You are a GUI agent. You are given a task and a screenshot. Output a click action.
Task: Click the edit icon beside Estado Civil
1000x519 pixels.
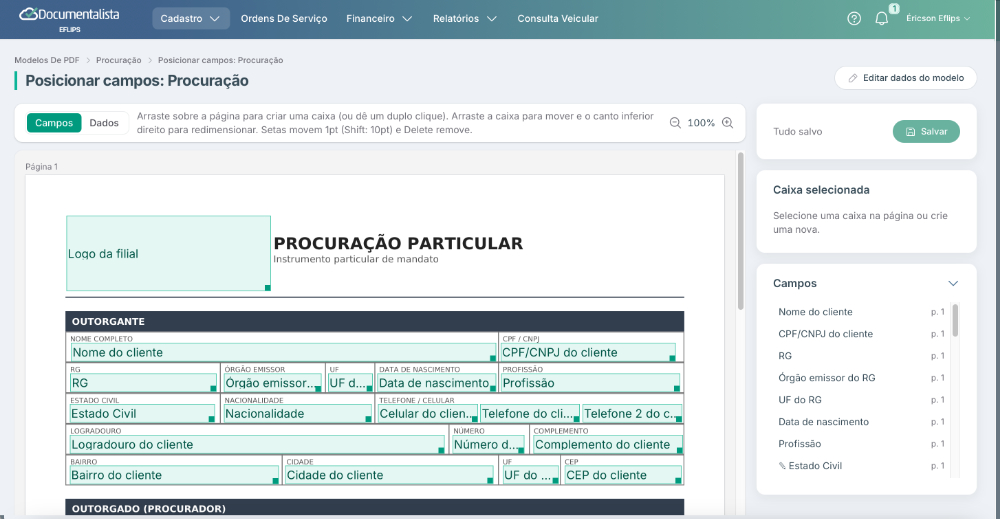[782, 465]
